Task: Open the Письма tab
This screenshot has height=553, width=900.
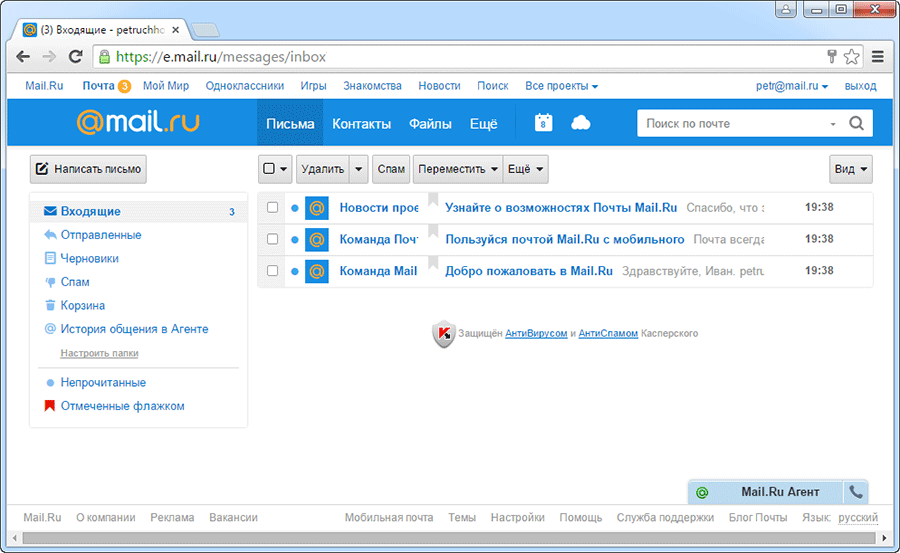Action: (x=290, y=122)
